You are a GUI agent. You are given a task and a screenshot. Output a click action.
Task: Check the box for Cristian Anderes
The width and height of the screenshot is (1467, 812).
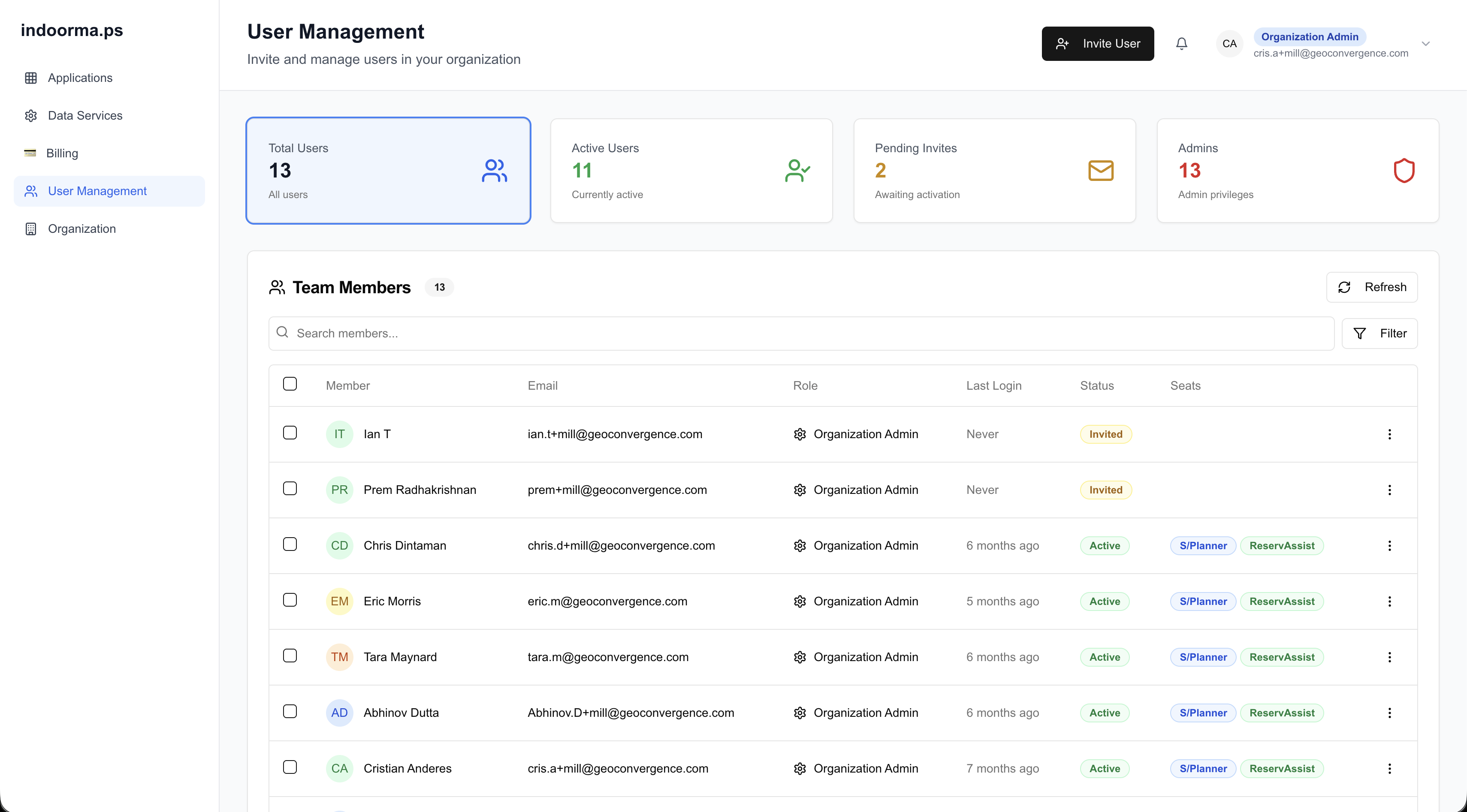[x=290, y=767]
